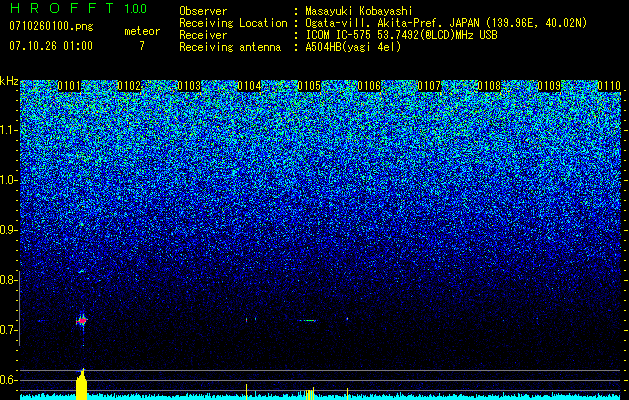Click the 0.9 kHz axis label

pos(9,230)
